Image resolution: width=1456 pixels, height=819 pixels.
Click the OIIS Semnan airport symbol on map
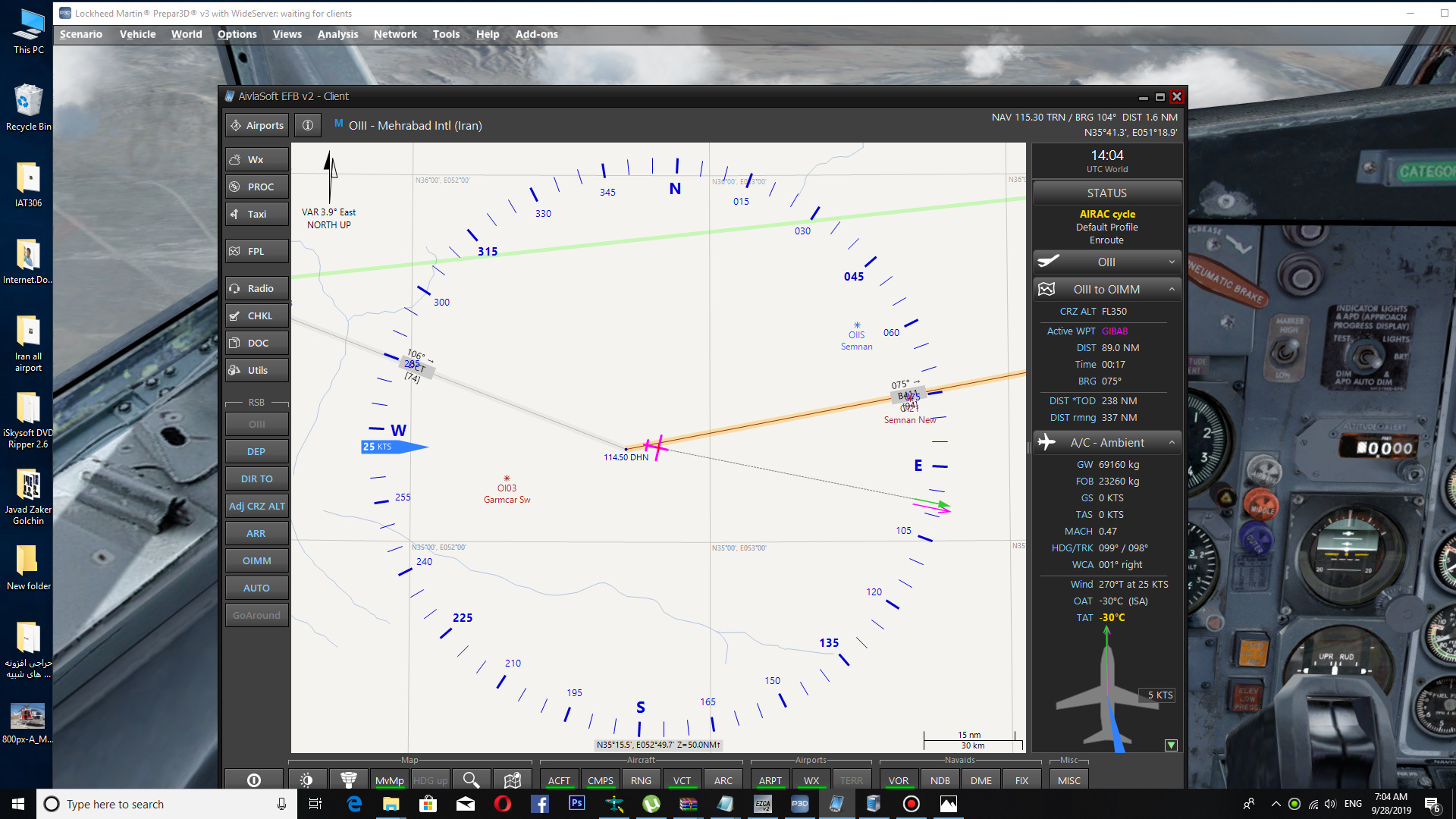tap(857, 326)
